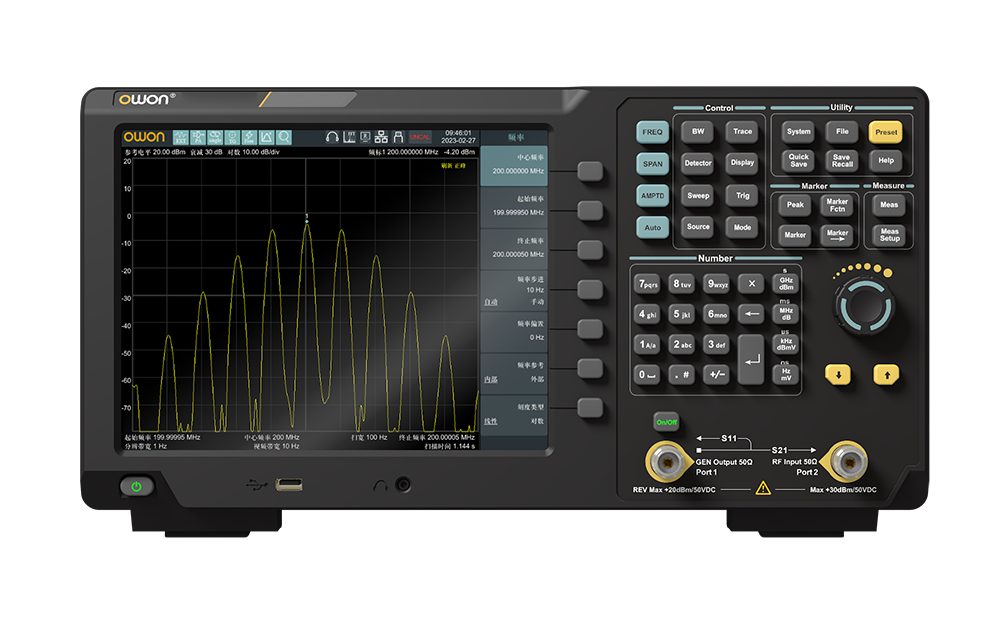Tap the red UNCAL indicator
The width and height of the screenshot is (1000, 618).
click(x=420, y=137)
